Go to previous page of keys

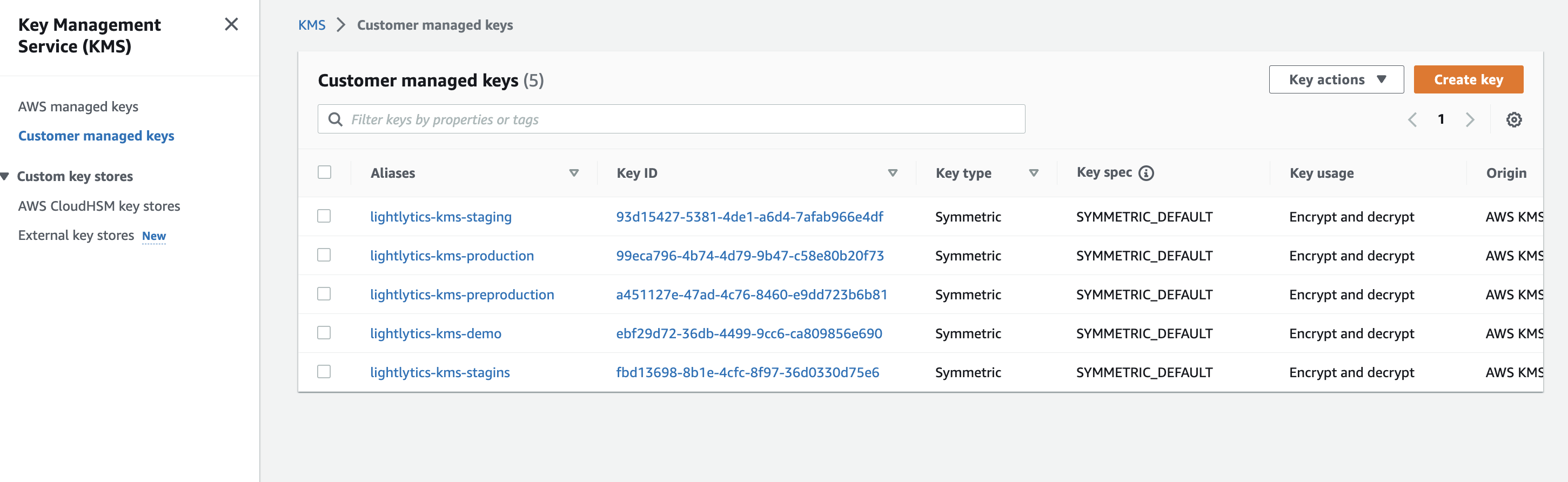tap(1412, 120)
